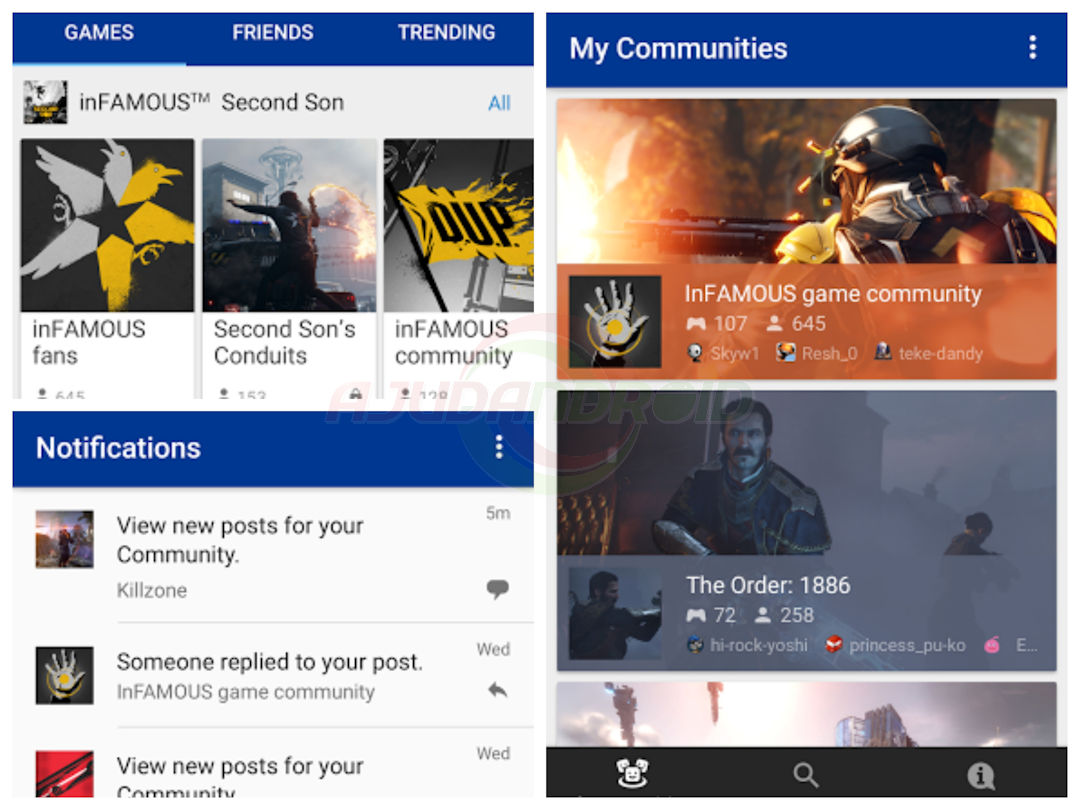The height and width of the screenshot is (810, 1080).
Task: Tap the search magnifier in bottom bar
Action: pos(806,775)
